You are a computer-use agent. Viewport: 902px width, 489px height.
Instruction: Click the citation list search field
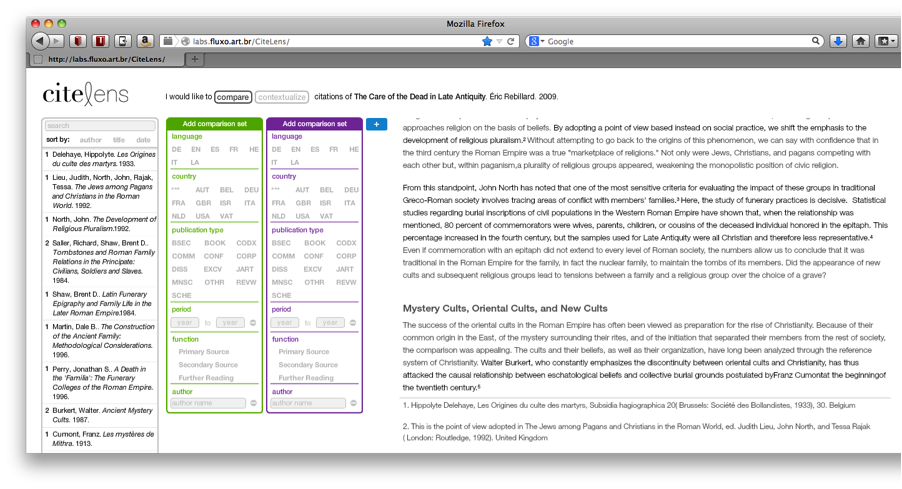pyautogui.click(x=100, y=125)
